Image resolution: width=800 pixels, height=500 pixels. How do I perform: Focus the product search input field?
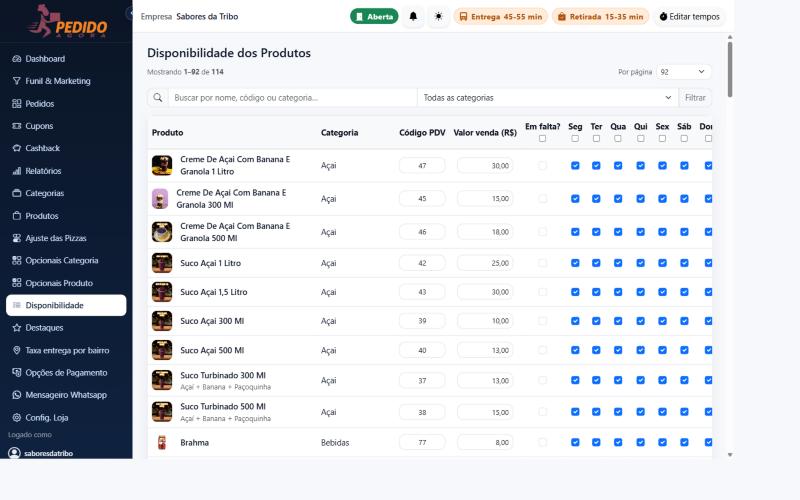[x=293, y=97]
